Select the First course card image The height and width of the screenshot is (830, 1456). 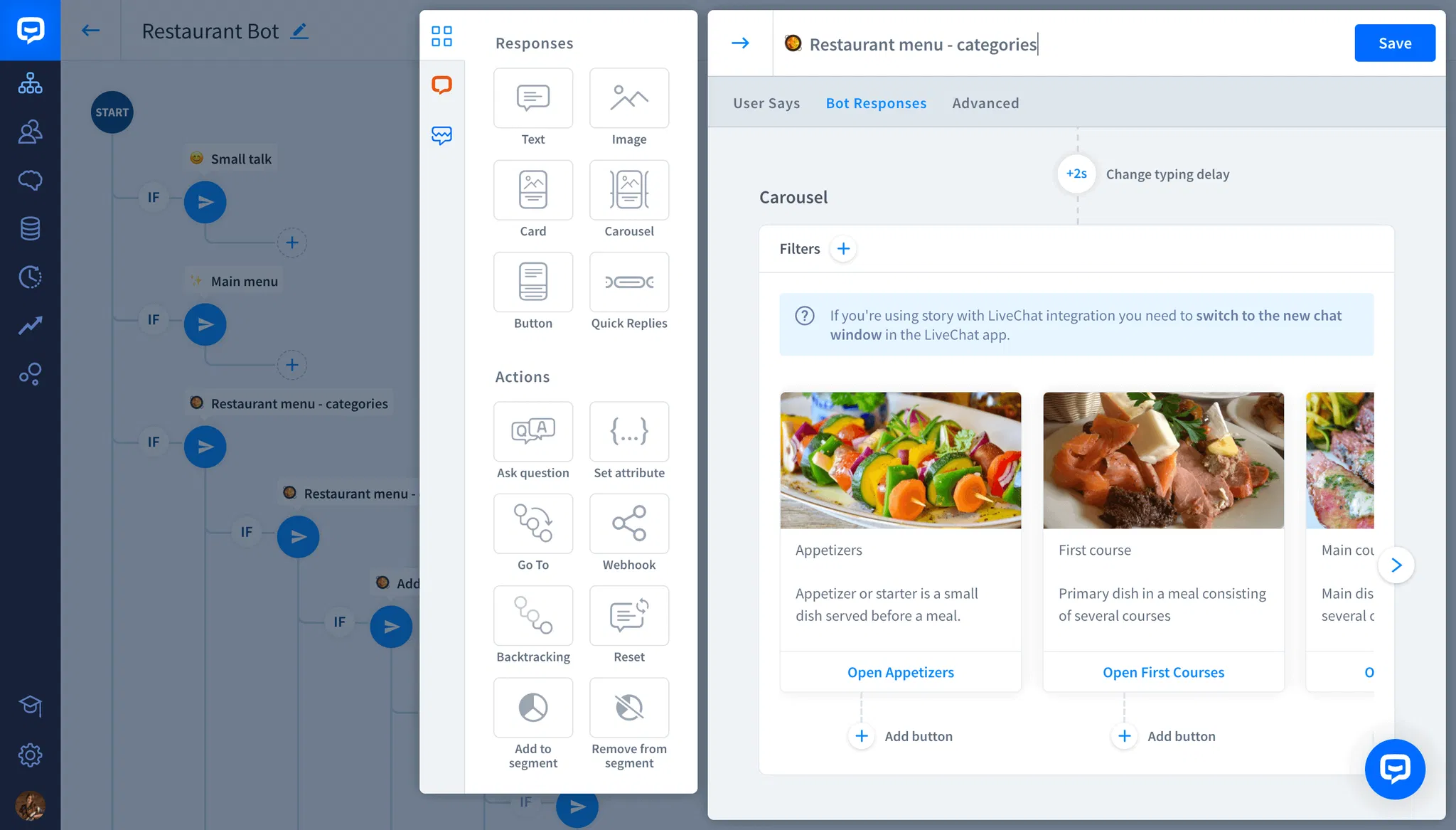(x=1163, y=460)
